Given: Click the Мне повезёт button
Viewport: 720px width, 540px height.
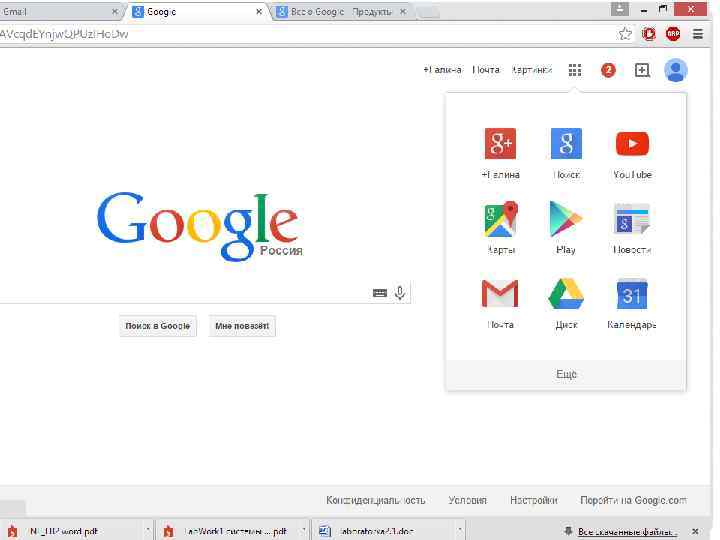Looking at the screenshot, I should tap(242, 326).
